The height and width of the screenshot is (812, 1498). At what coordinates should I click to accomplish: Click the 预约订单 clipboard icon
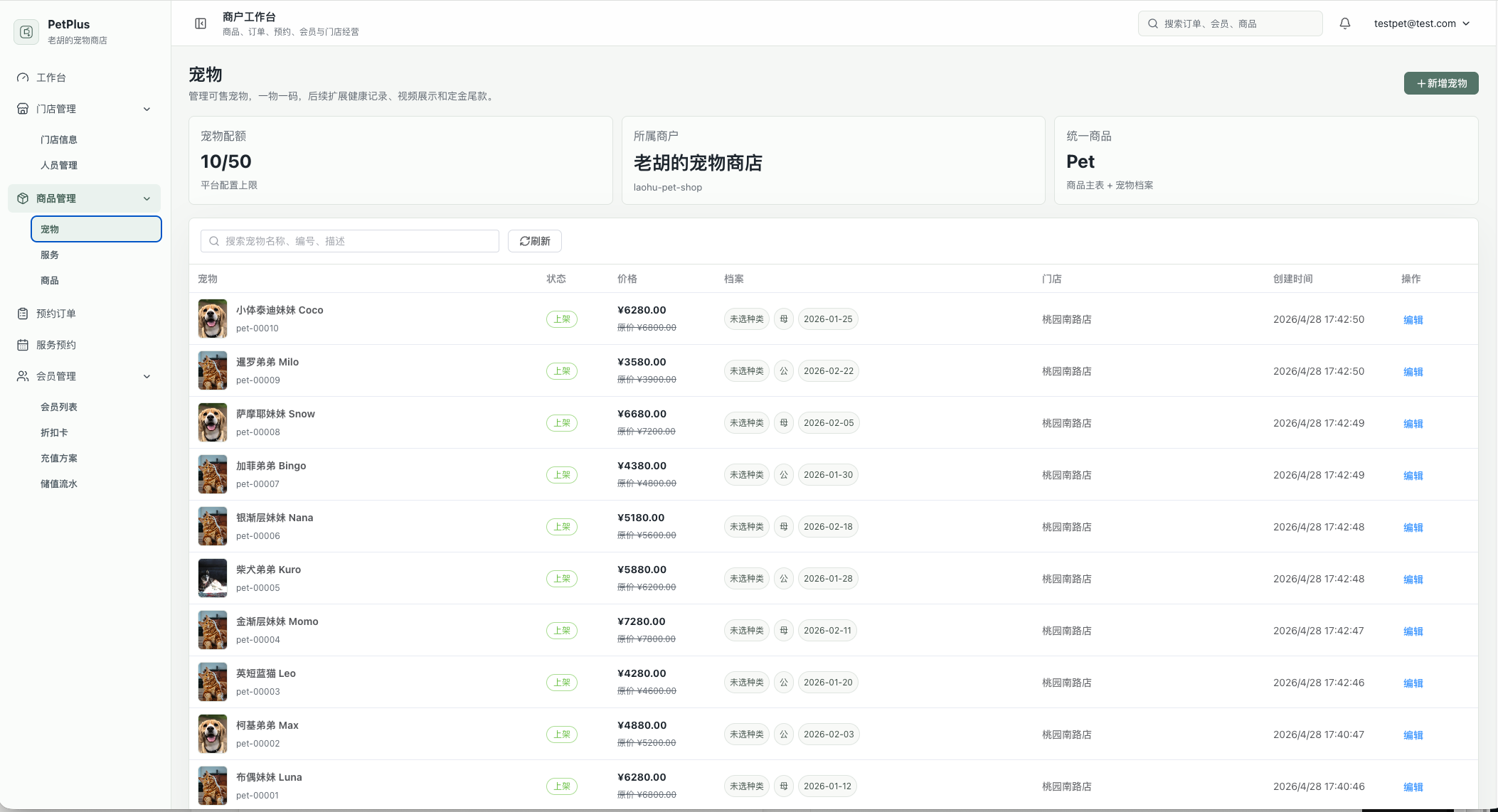(x=23, y=314)
